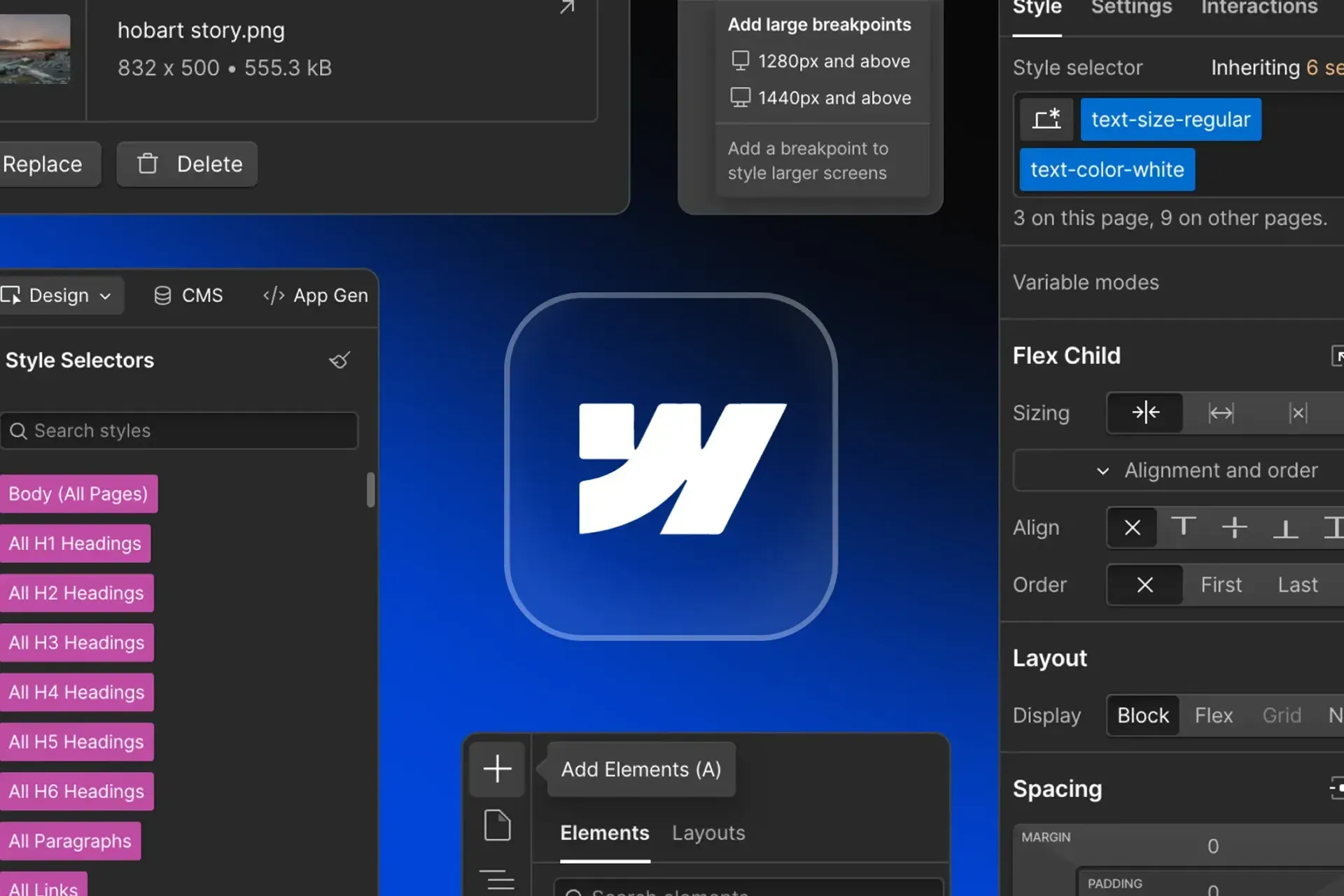Click the clean up styles broom icon
1344x896 pixels.
[339, 360]
